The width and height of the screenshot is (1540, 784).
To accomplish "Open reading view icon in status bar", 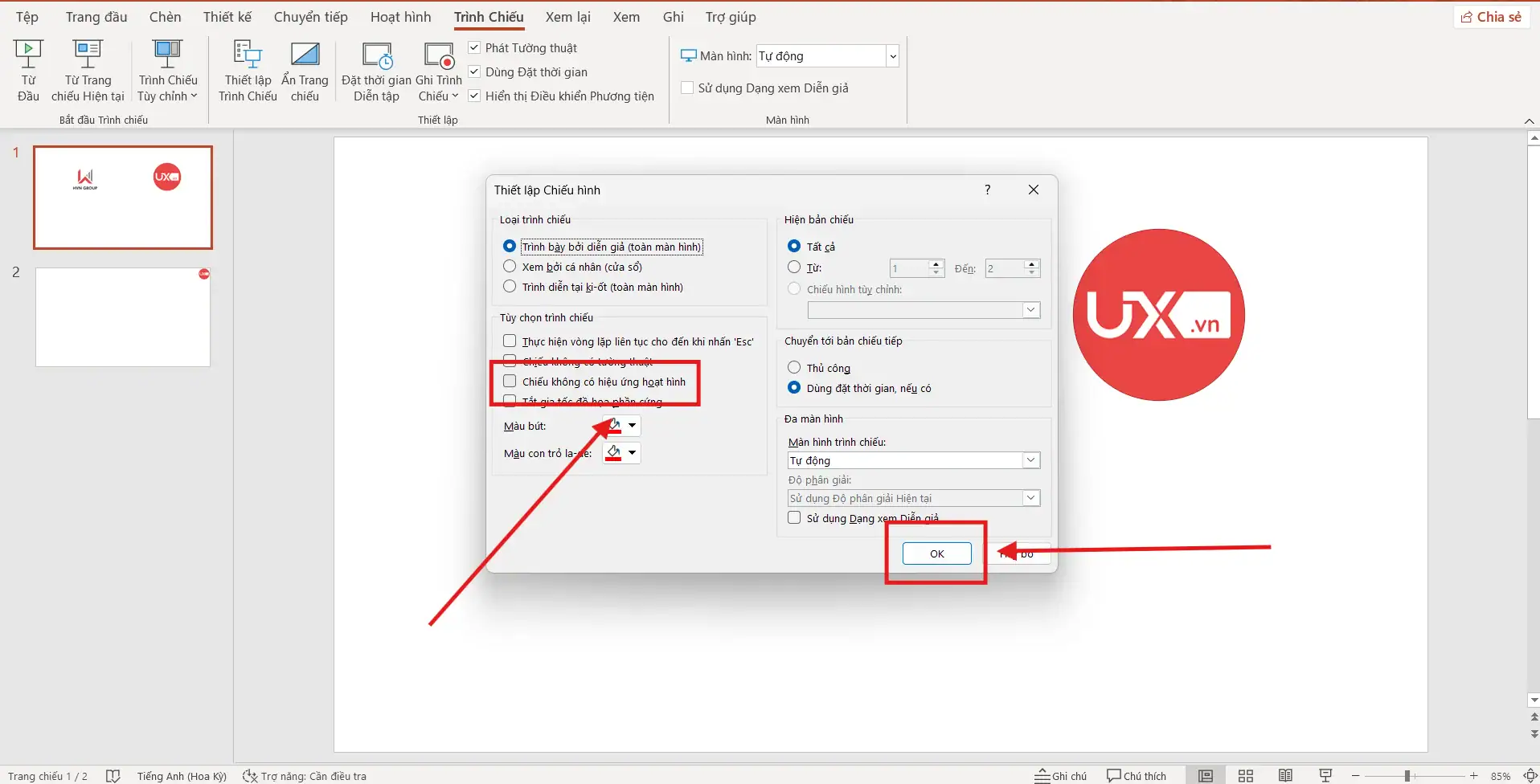I will (x=1286, y=775).
